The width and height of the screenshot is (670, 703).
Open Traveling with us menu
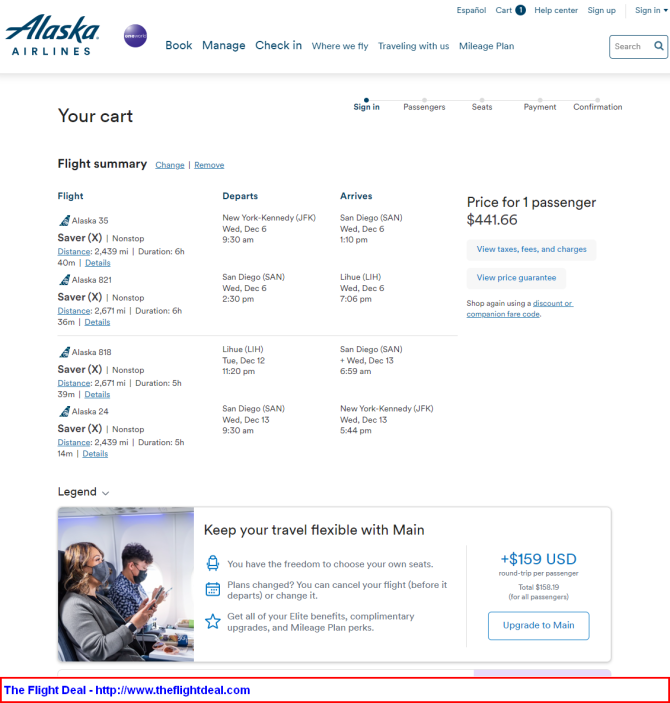pos(413,46)
